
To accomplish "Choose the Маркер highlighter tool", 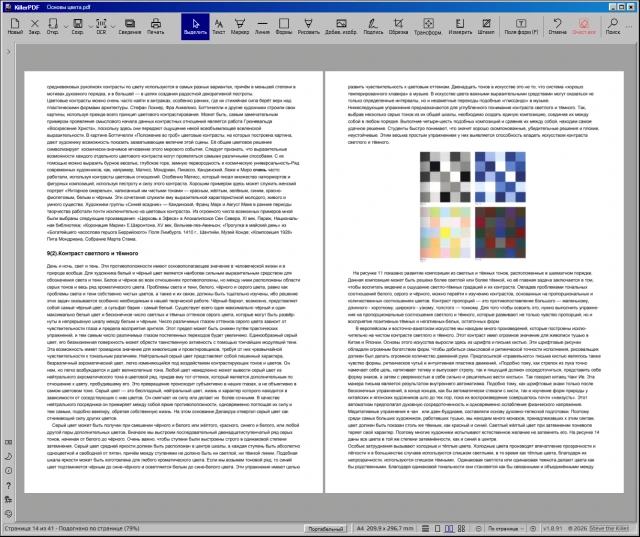I will pyautogui.click(x=240, y=27).
